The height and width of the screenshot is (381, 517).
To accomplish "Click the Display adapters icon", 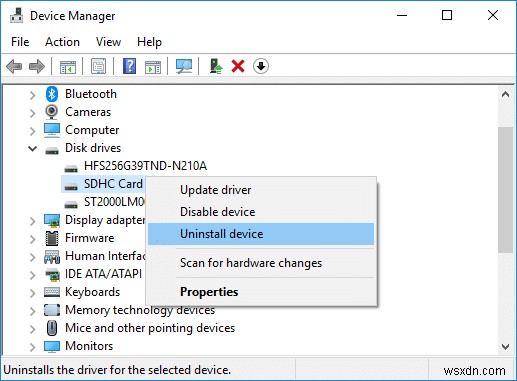I will (52, 220).
